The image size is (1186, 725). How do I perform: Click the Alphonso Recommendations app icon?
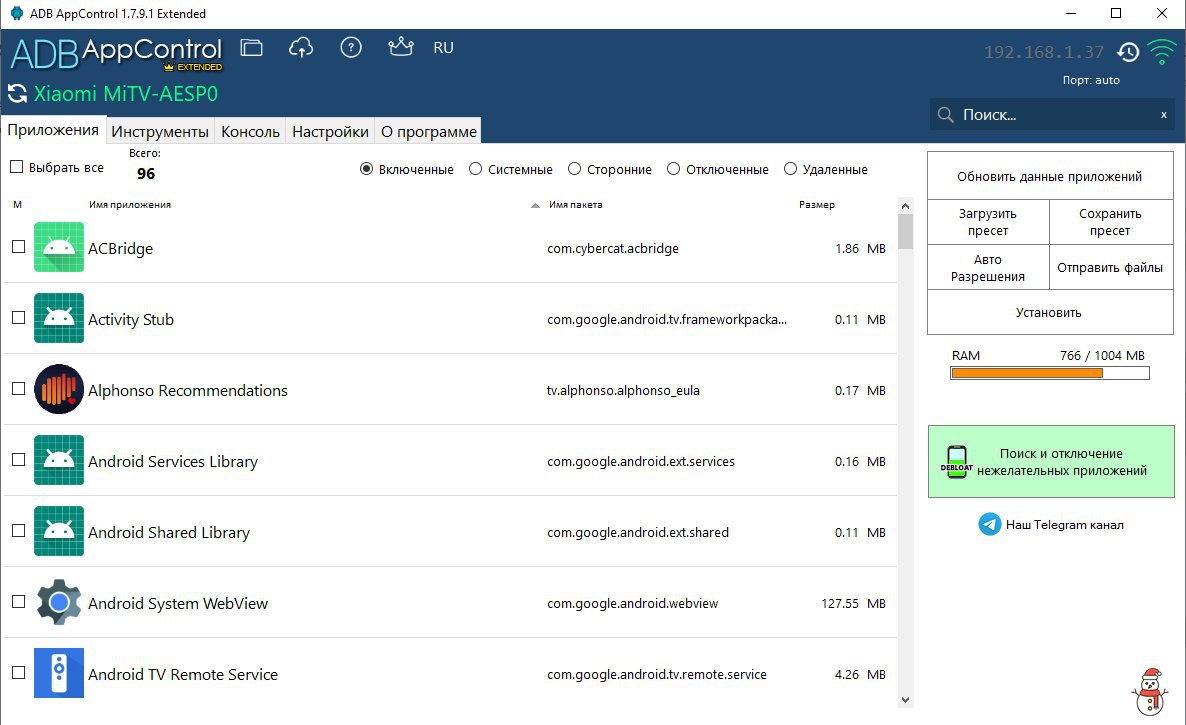point(59,389)
